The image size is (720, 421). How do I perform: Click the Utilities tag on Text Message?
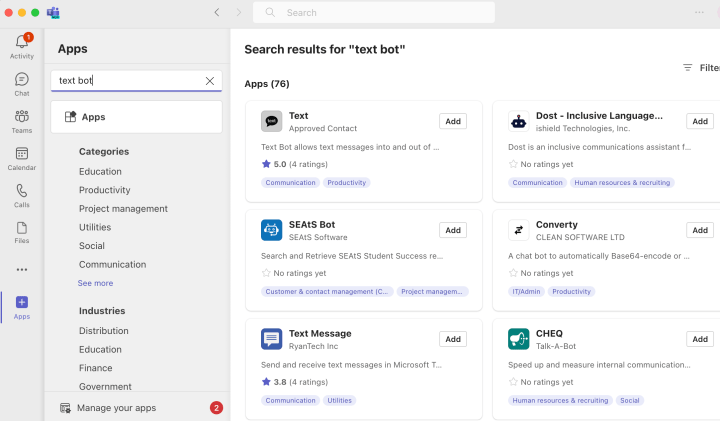[x=339, y=400]
